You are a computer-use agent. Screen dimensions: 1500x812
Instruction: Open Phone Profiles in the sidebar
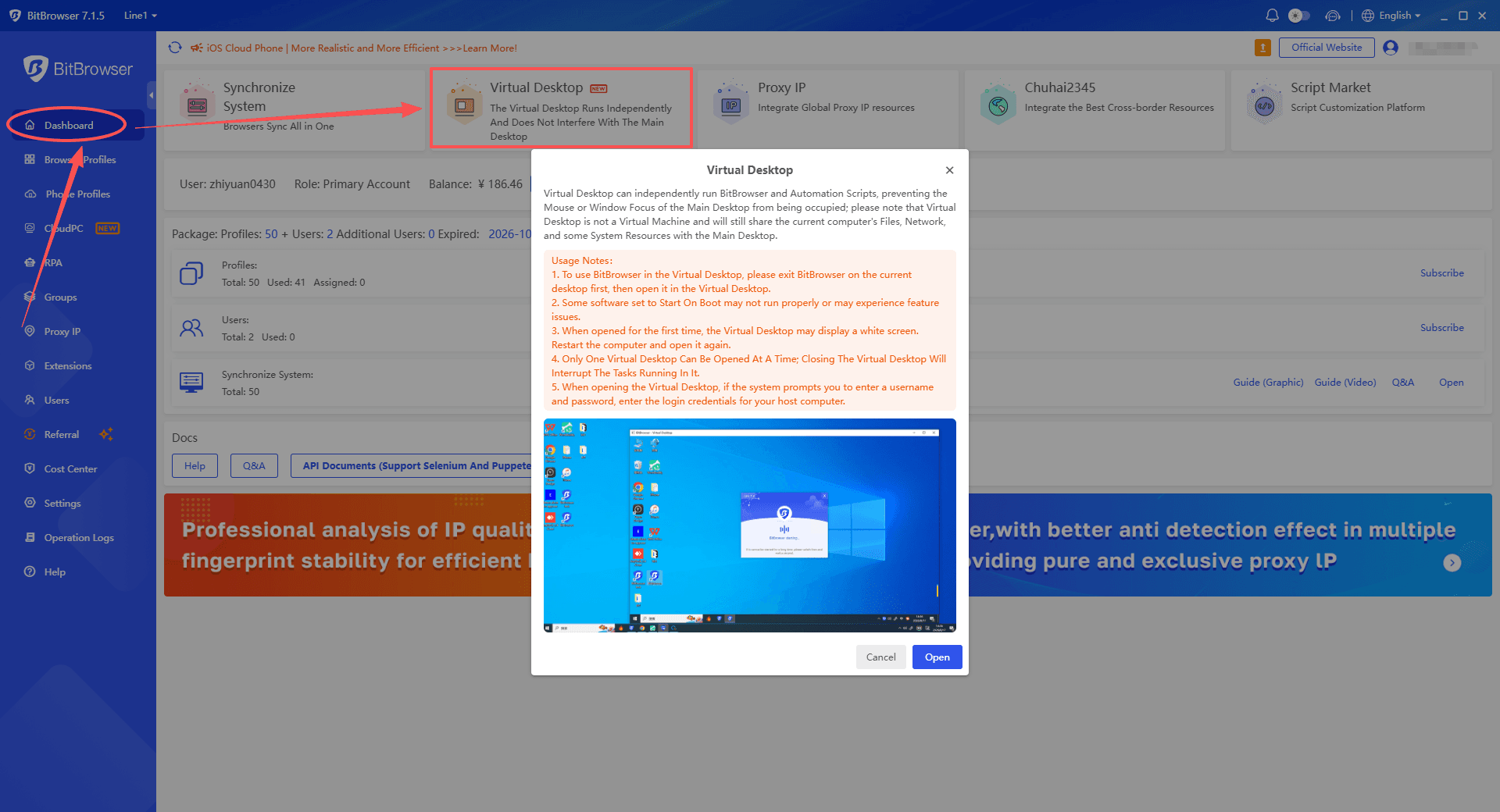77,194
